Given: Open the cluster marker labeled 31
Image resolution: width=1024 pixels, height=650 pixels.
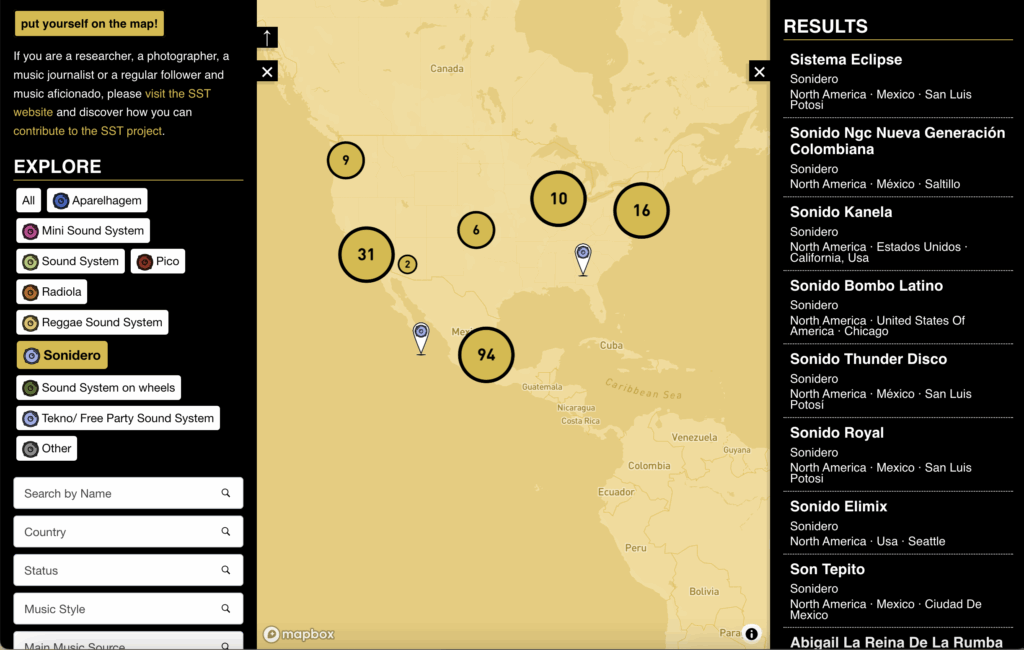Looking at the screenshot, I should (x=366, y=255).
